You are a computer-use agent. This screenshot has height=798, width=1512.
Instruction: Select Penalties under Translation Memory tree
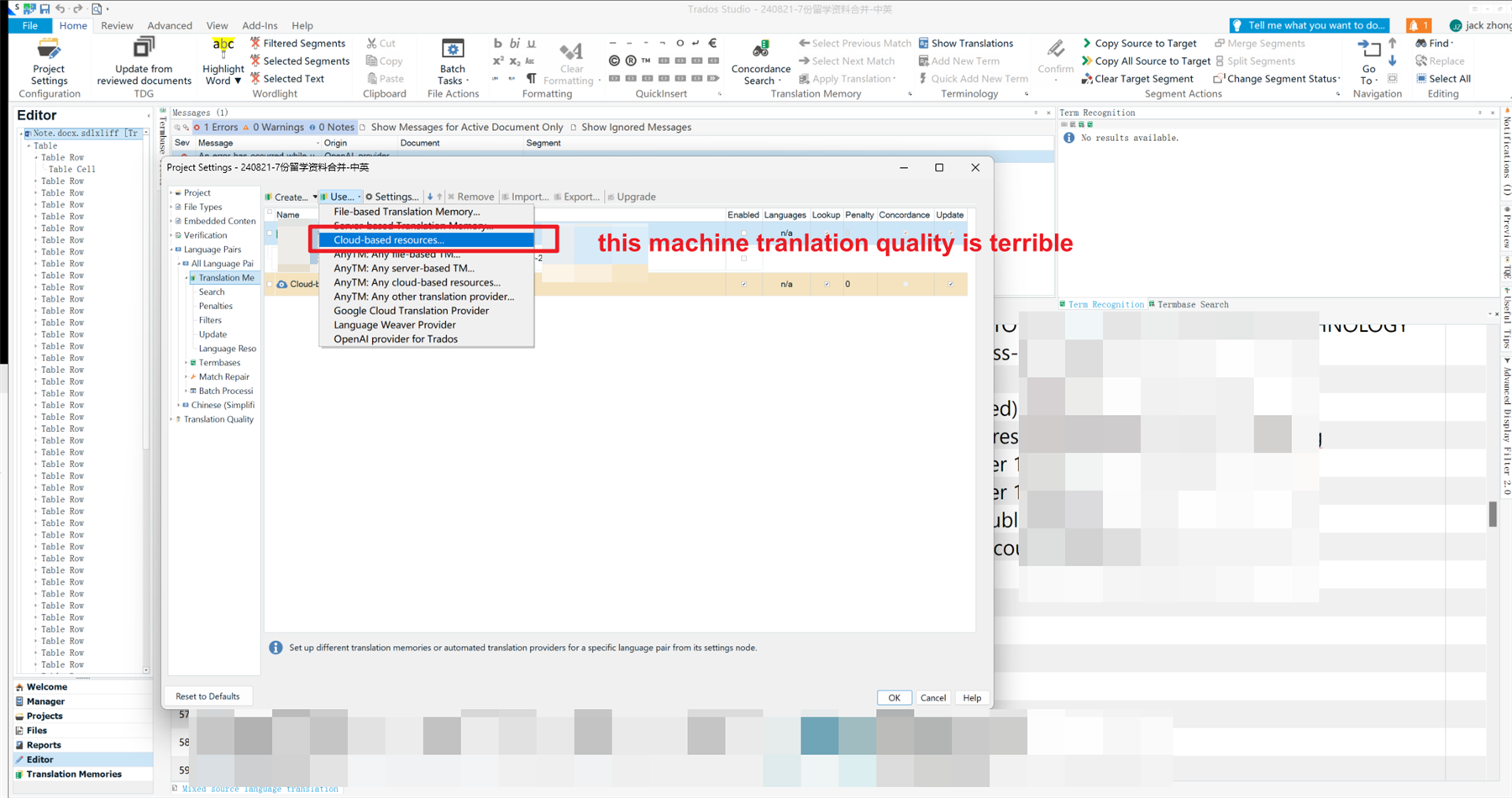point(216,306)
